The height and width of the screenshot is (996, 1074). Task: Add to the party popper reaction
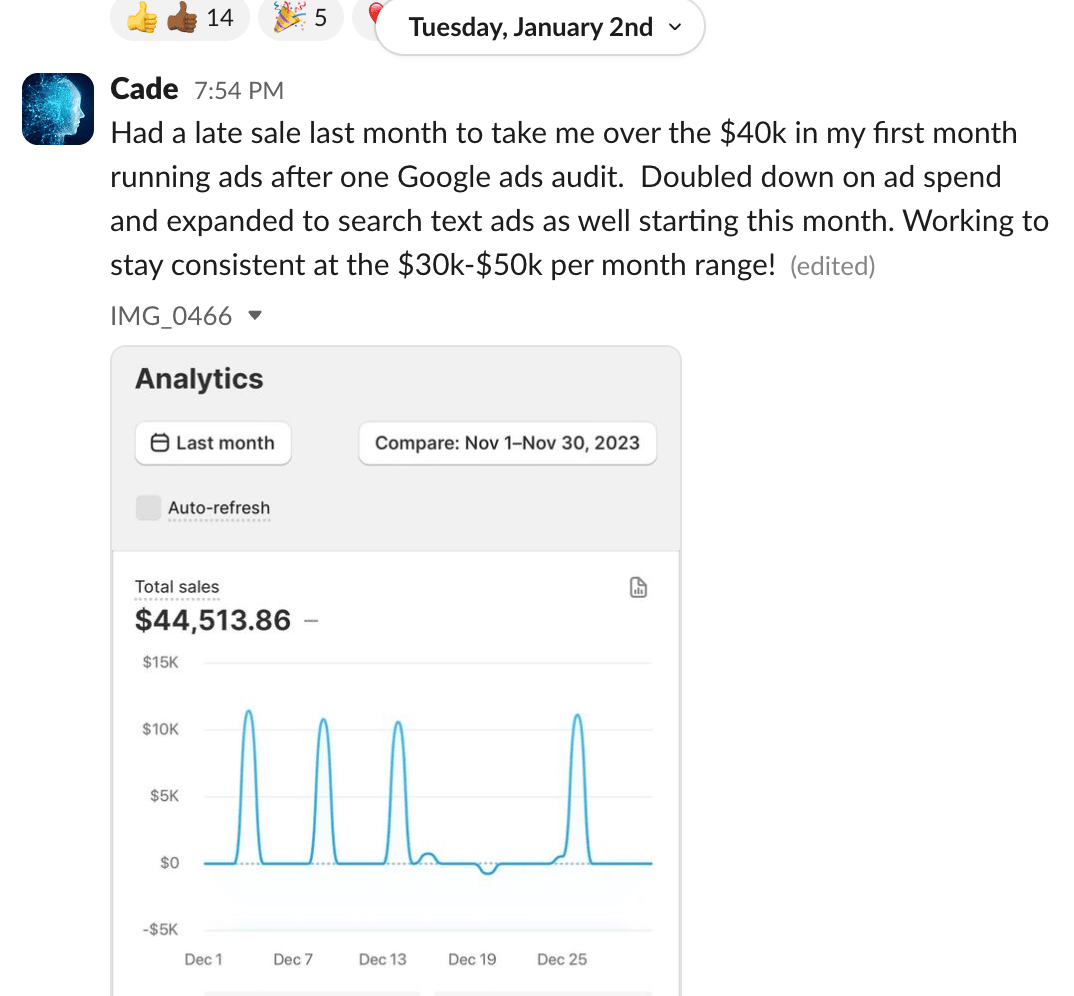(x=300, y=18)
